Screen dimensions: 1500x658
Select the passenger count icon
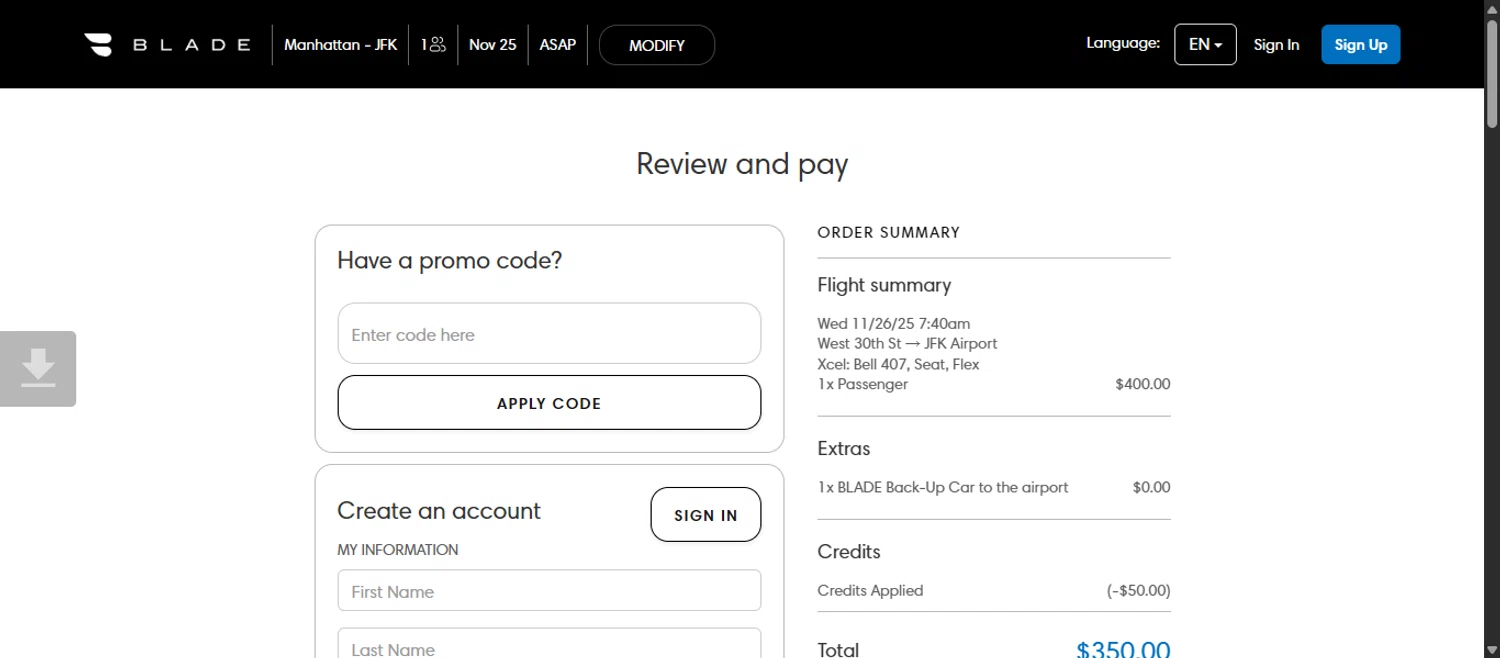tap(433, 44)
